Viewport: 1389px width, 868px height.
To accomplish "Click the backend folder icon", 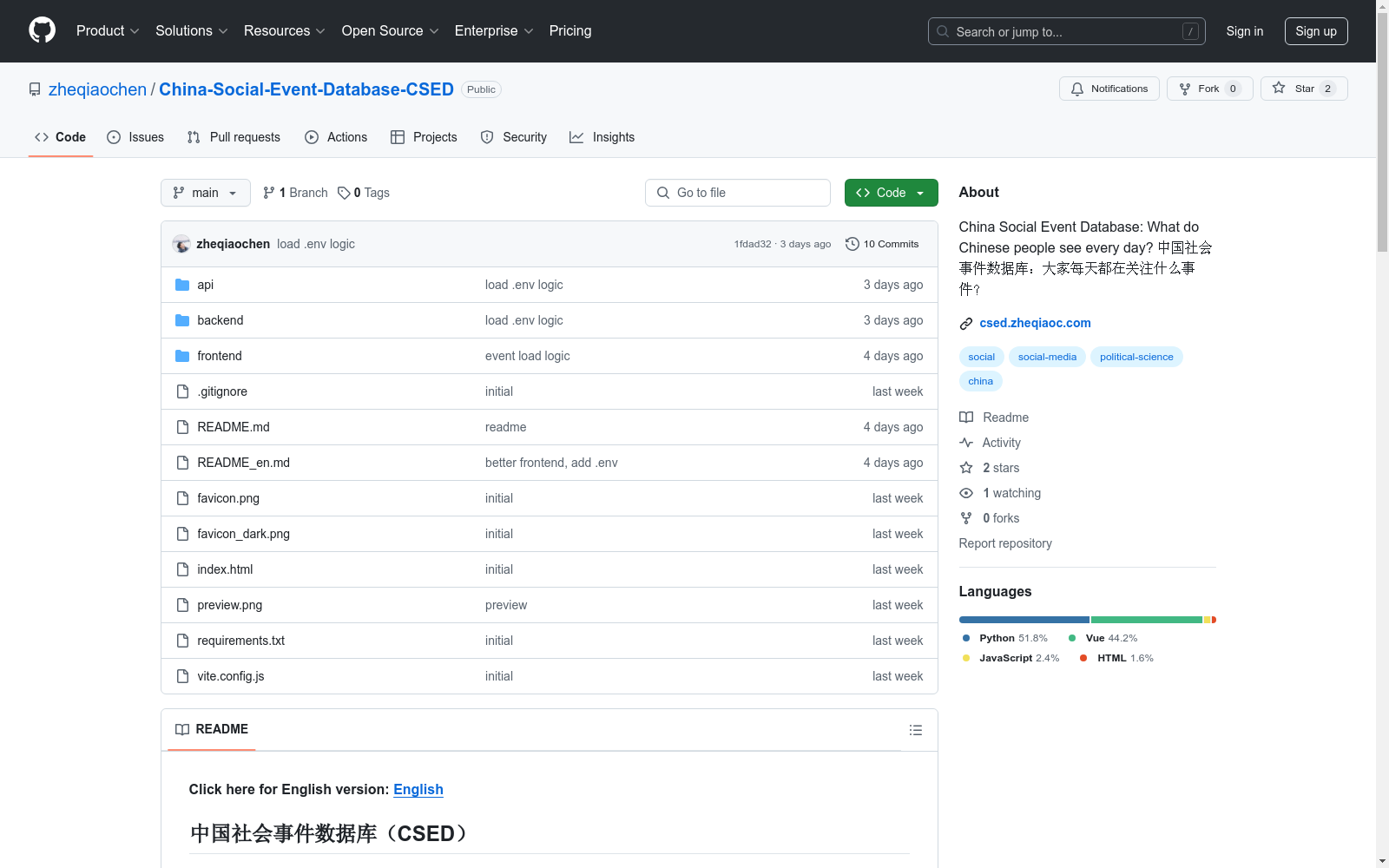I will click(182, 320).
